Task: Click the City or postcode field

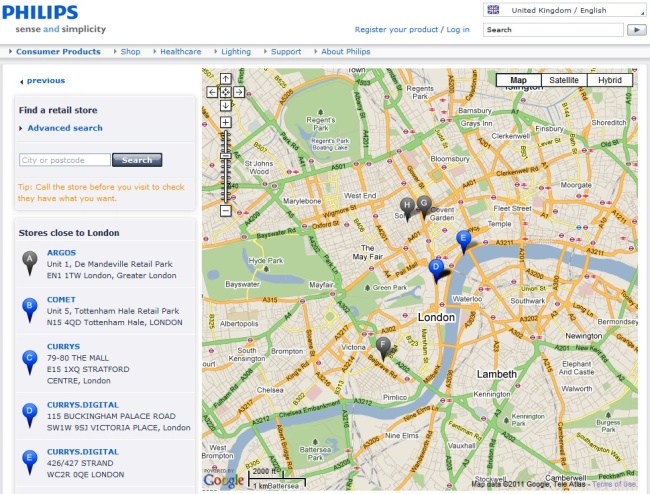Action: (65, 160)
